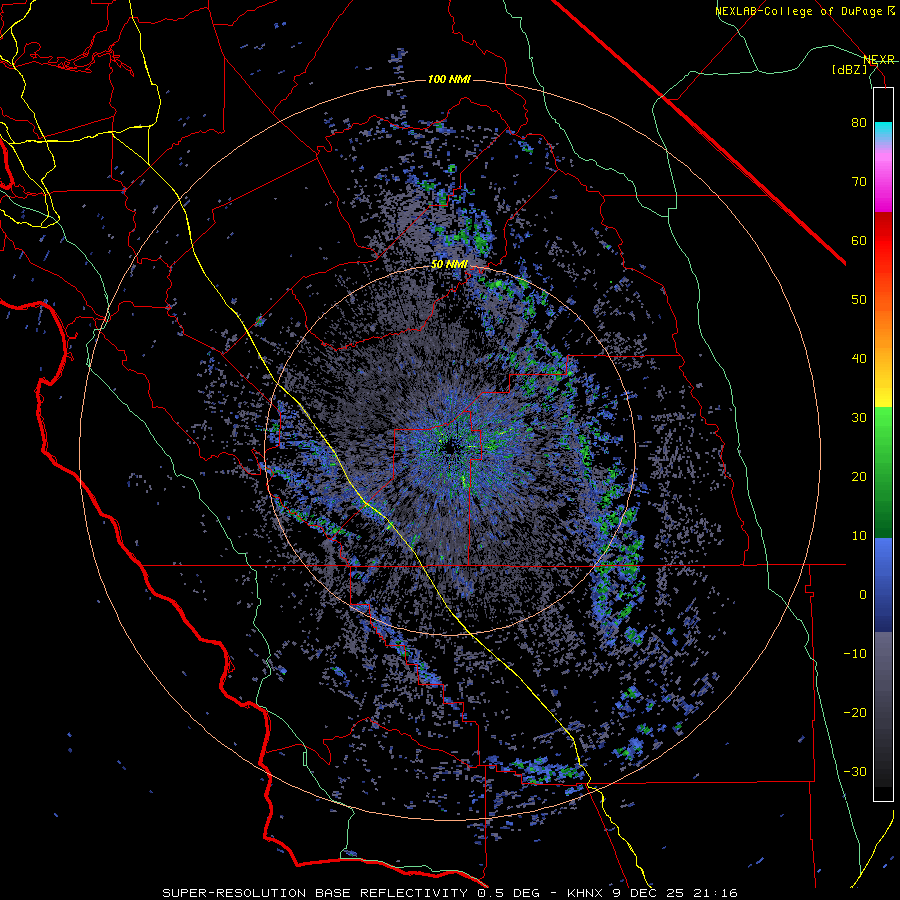This screenshot has width=900, height=900.
Task: Click the -10 value on dBZ scale
Action: pyautogui.click(x=855, y=654)
